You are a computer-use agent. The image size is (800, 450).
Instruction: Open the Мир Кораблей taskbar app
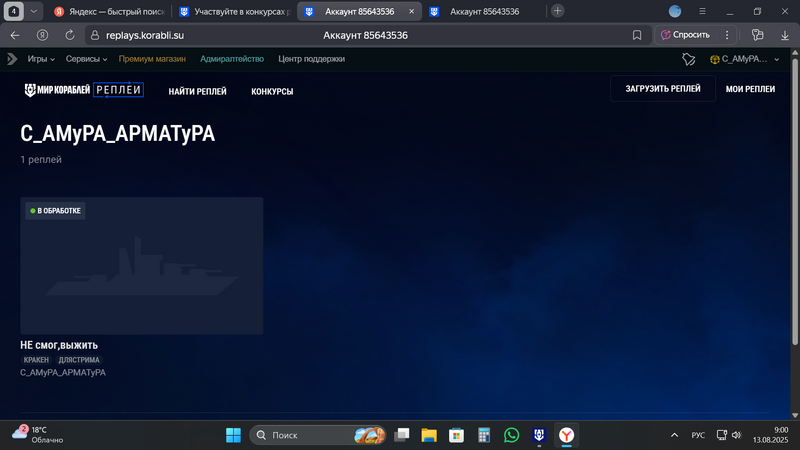coord(539,435)
